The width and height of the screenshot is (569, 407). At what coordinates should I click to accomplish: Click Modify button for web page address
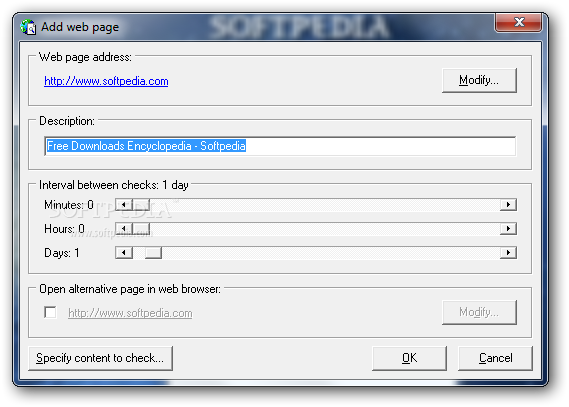point(479,80)
